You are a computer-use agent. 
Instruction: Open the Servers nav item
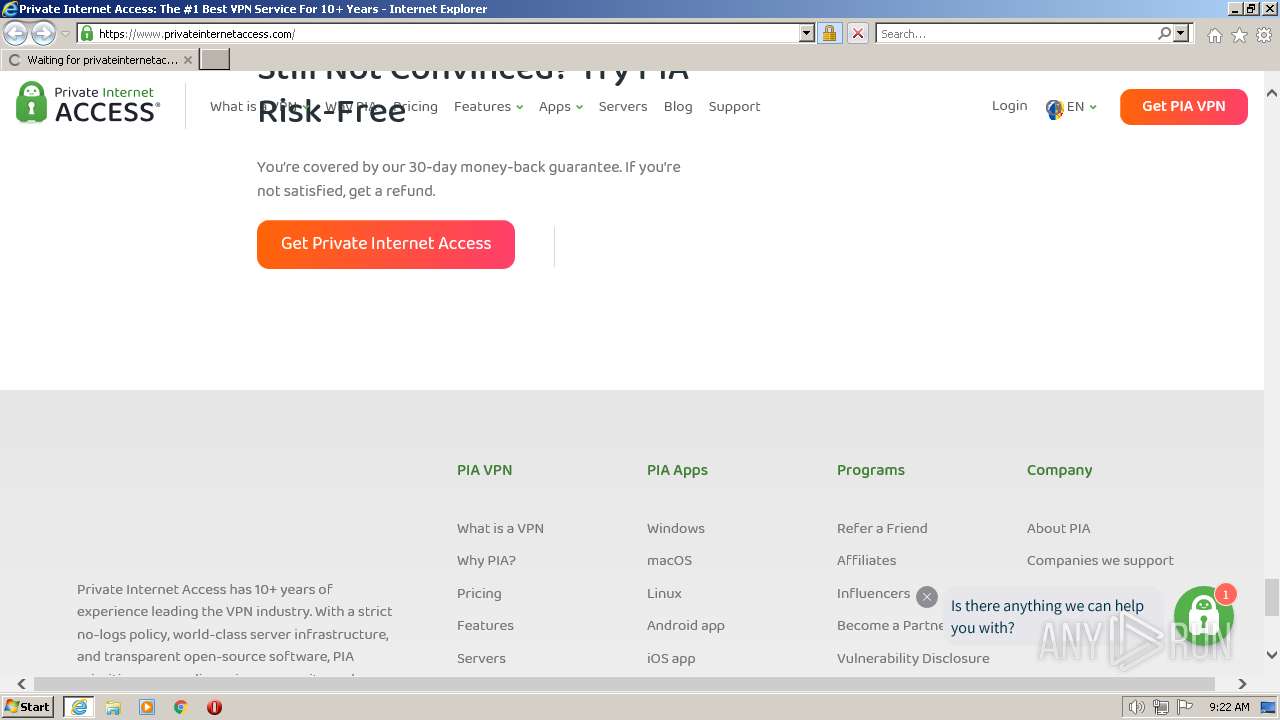(x=623, y=106)
